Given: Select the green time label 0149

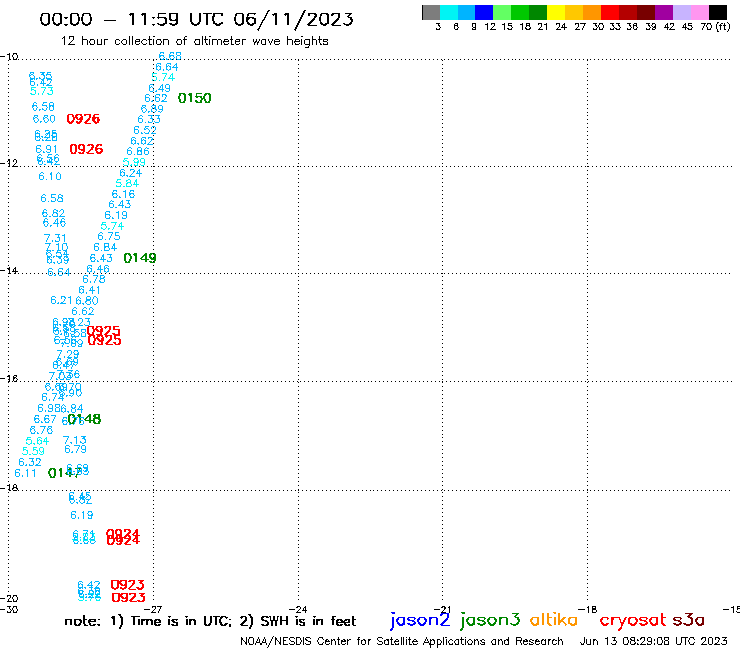Looking at the screenshot, I should (x=140, y=258).
